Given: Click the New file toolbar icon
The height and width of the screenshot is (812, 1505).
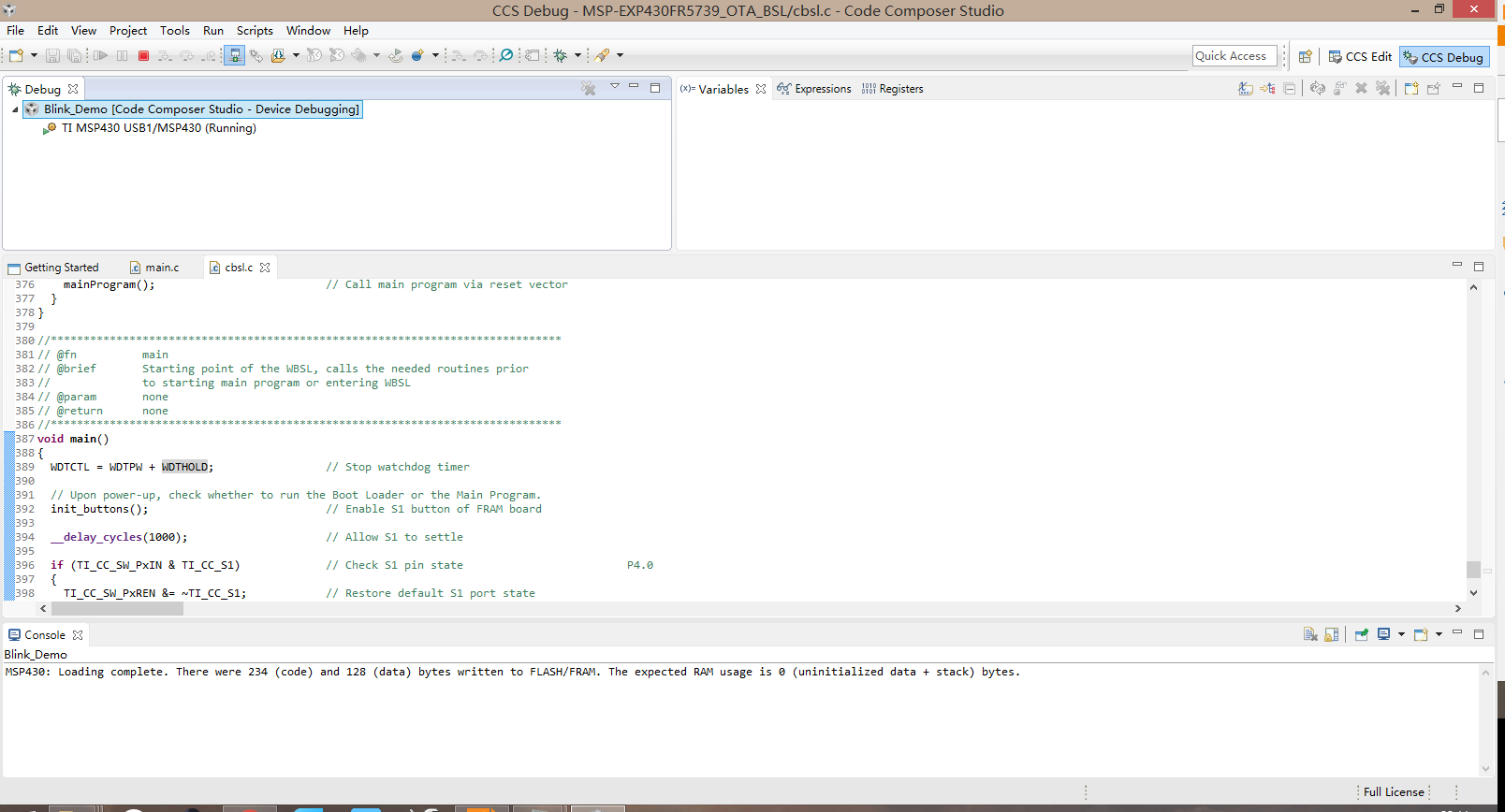Looking at the screenshot, I should click(16, 56).
